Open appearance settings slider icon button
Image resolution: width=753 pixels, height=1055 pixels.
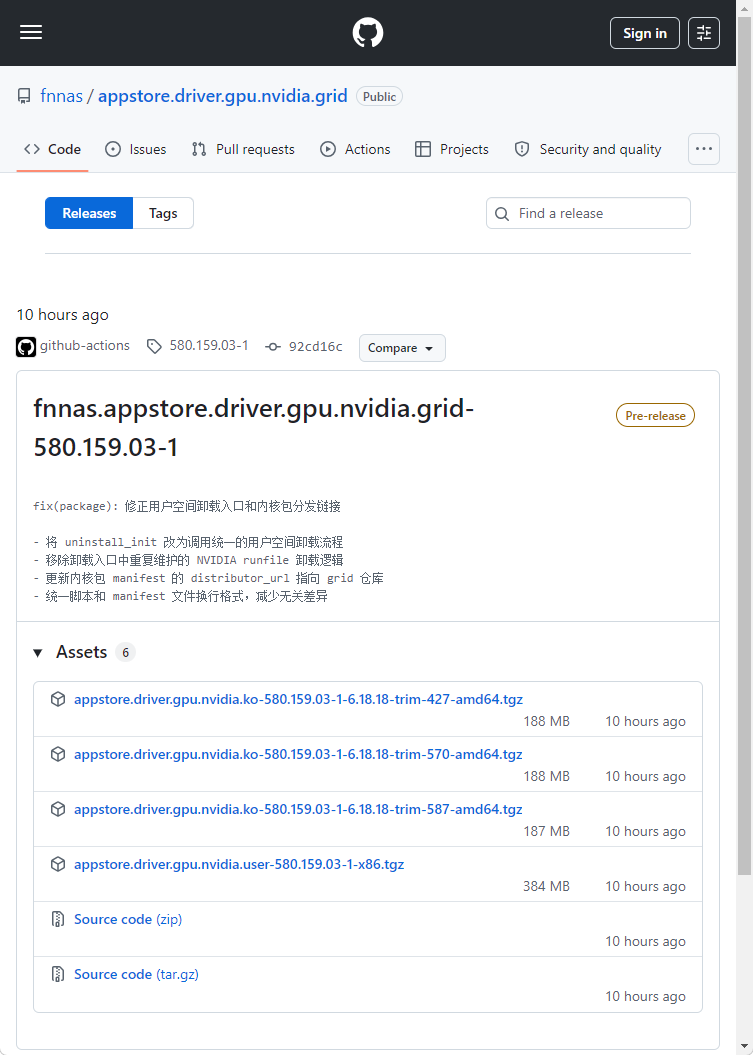click(x=704, y=33)
